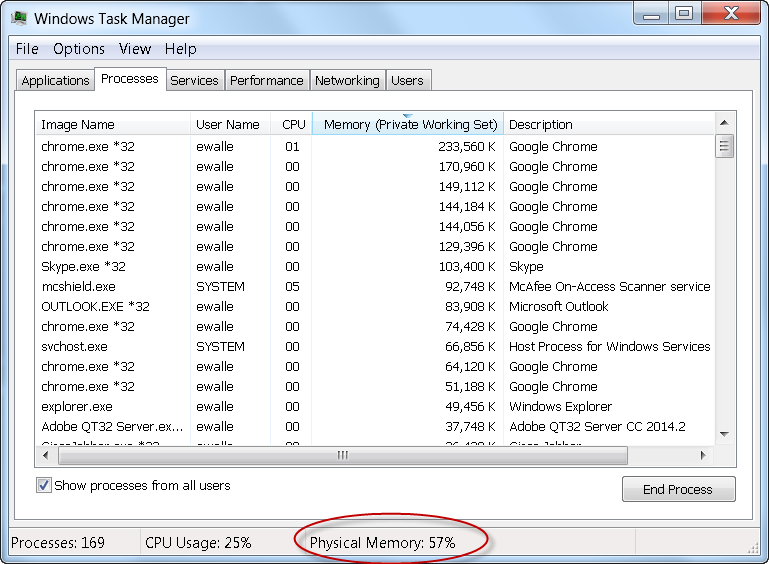Viewport: 769px width, 564px height.
Task: Open the View menu
Action: point(135,49)
